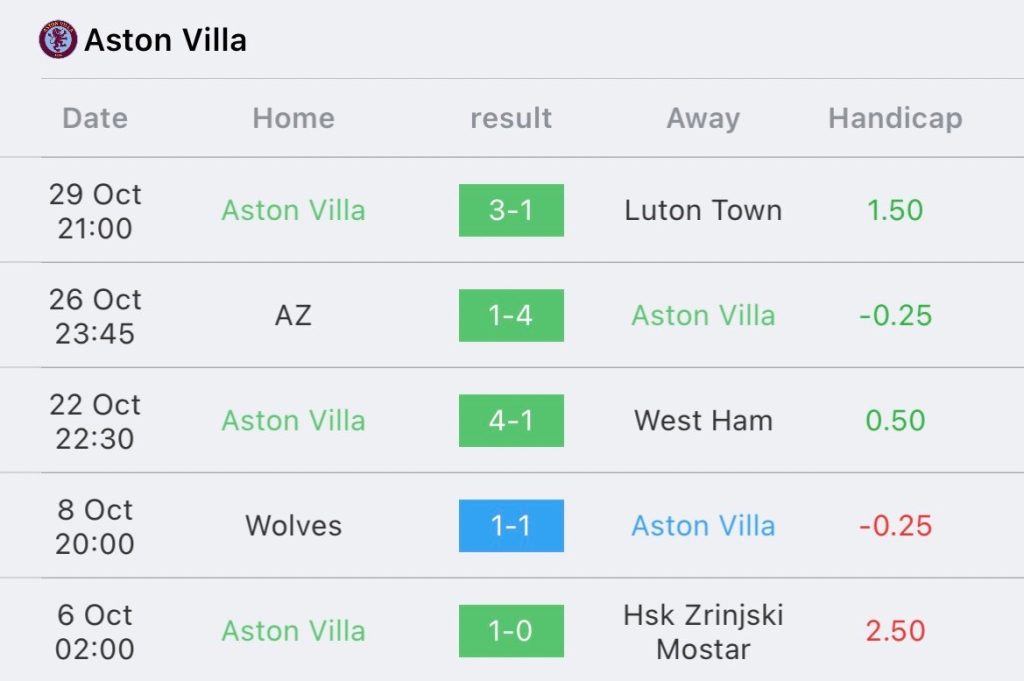Viewport: 1024px width, 681px height.
Task: Open the Aston Villa title heading
Action: (165, 40)
